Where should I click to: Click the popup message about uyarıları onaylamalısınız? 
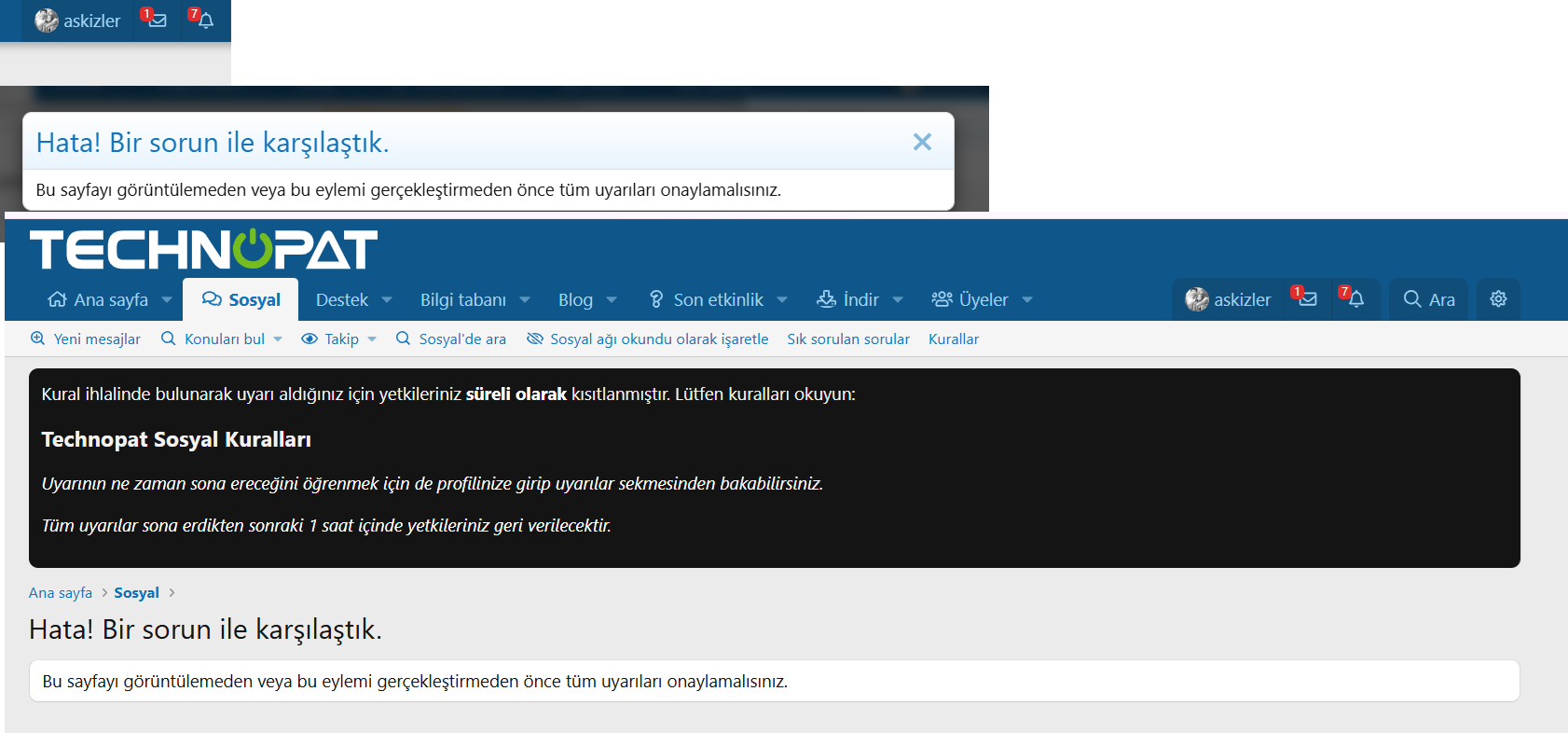pos(408,189)
